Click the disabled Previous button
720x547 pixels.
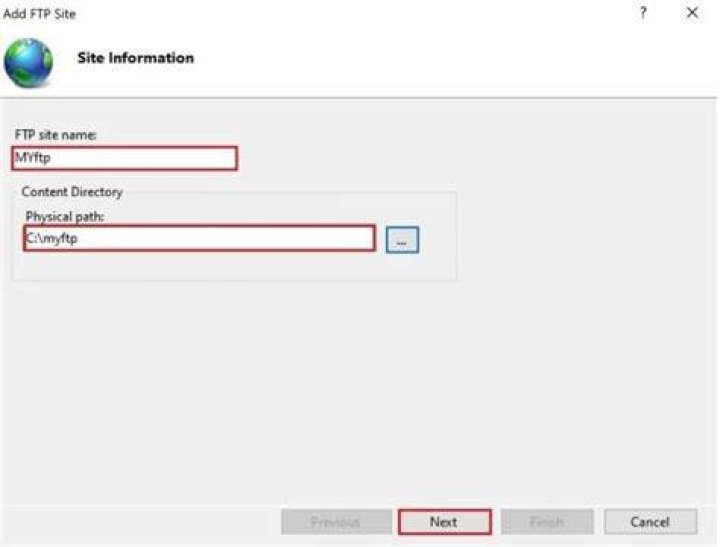336,522
